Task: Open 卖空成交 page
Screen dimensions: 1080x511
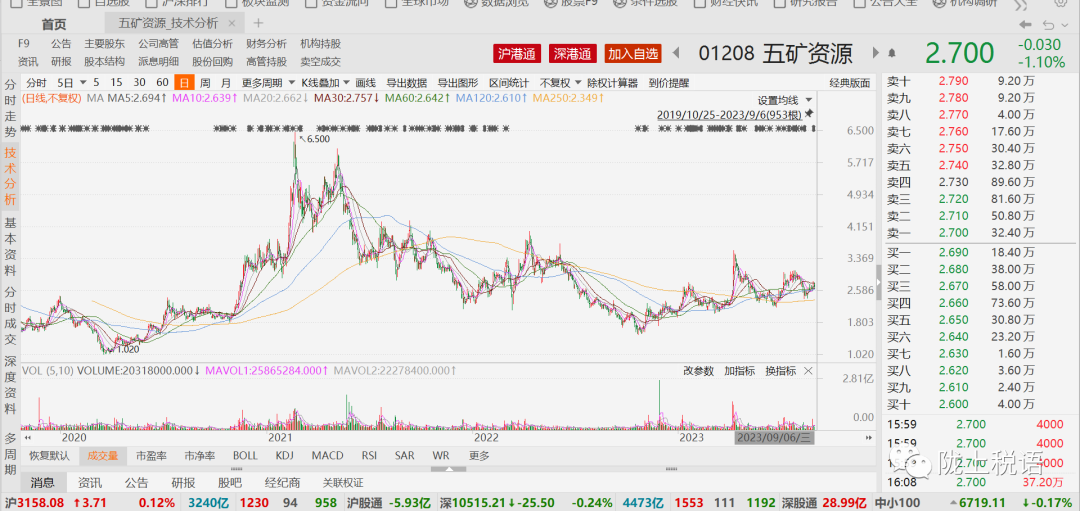Action: [x=320, y=61]
